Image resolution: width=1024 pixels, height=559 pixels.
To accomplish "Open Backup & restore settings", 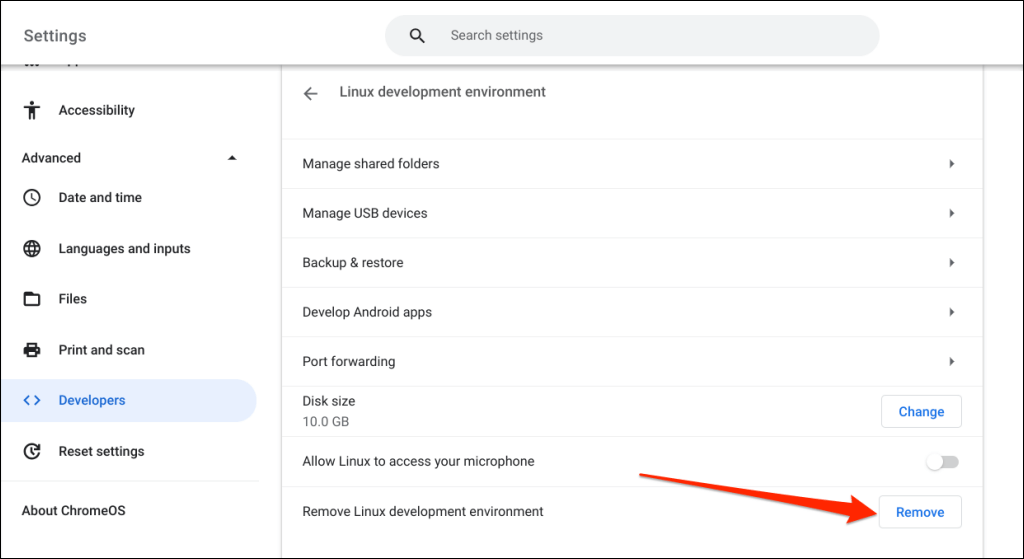I will tap(353, 263).
